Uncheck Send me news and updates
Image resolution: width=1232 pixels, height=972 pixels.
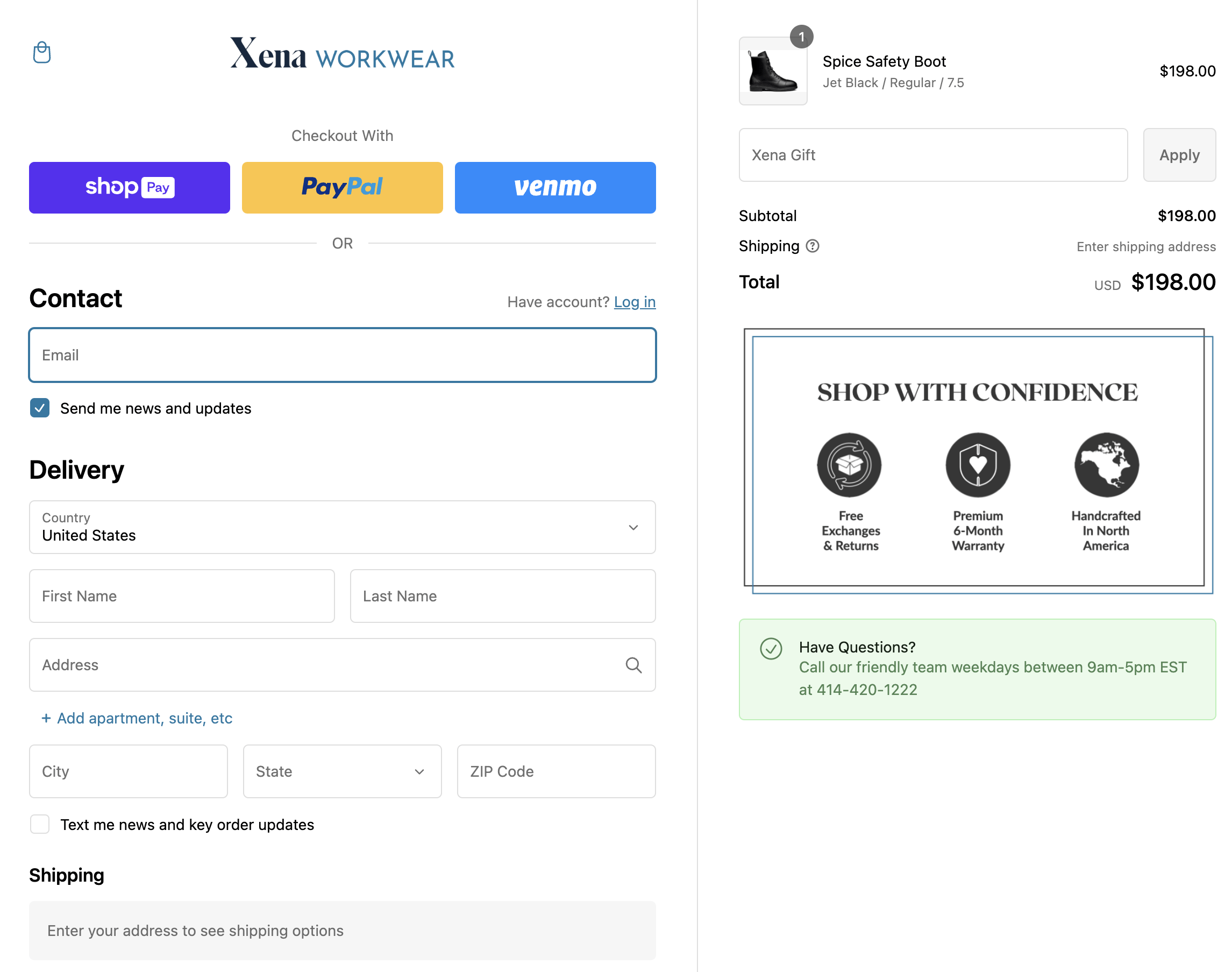(x=40, y=408)
